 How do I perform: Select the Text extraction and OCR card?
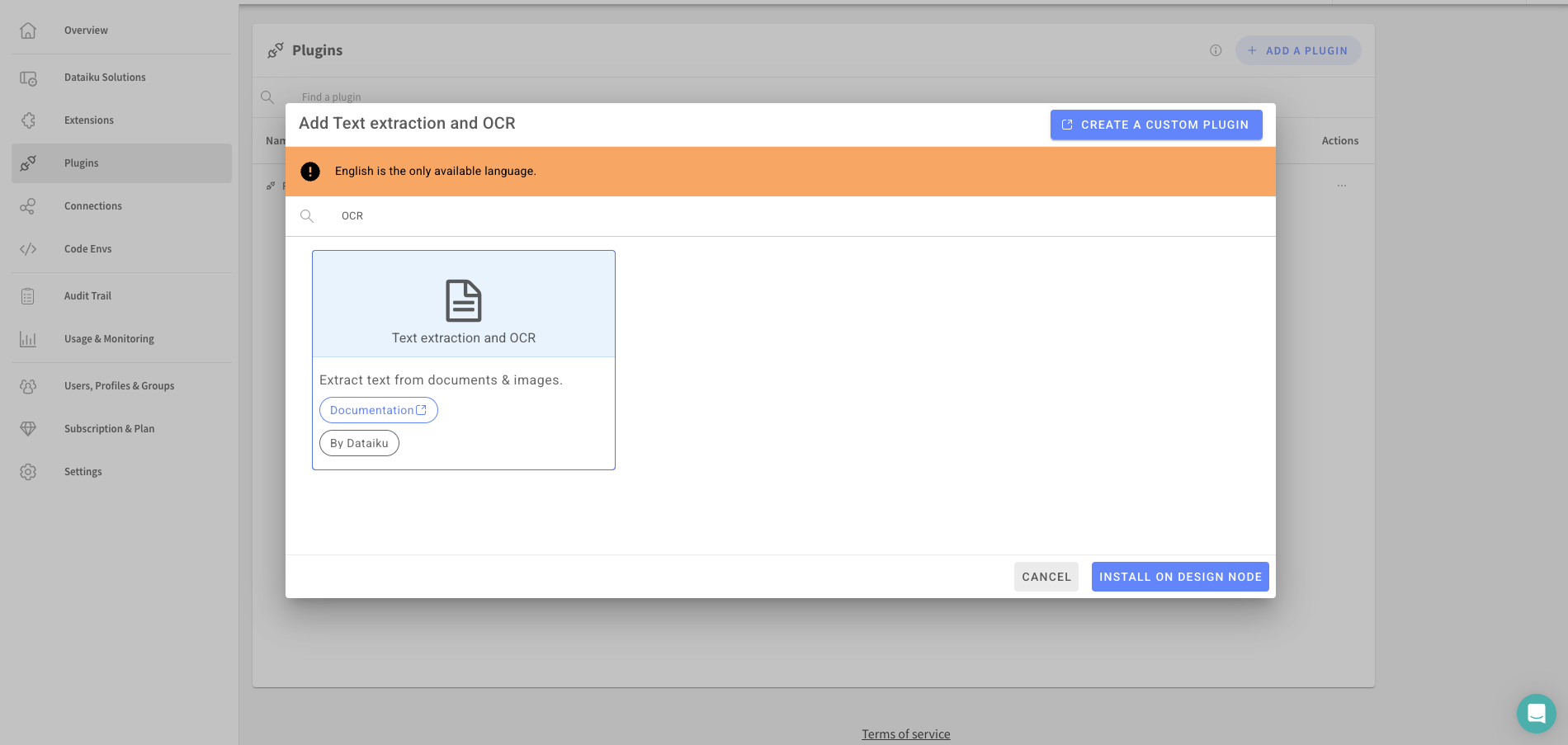(x=464, y=360)
